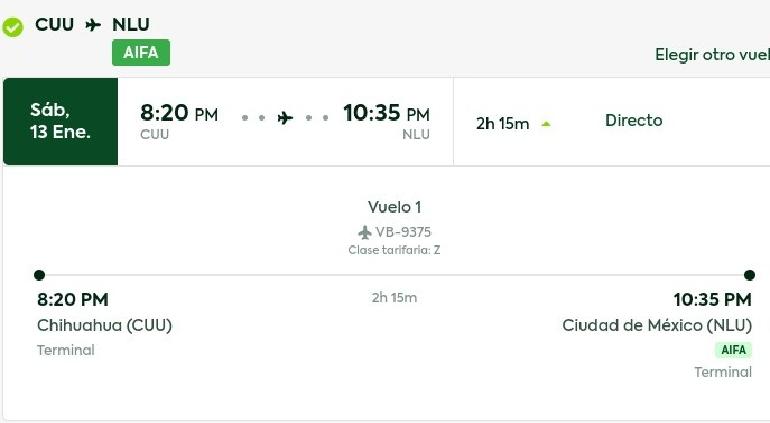Click the small AIFA tag near Terminal
Viewport: 770px width, 423px height.
click(x=733, y=350)
